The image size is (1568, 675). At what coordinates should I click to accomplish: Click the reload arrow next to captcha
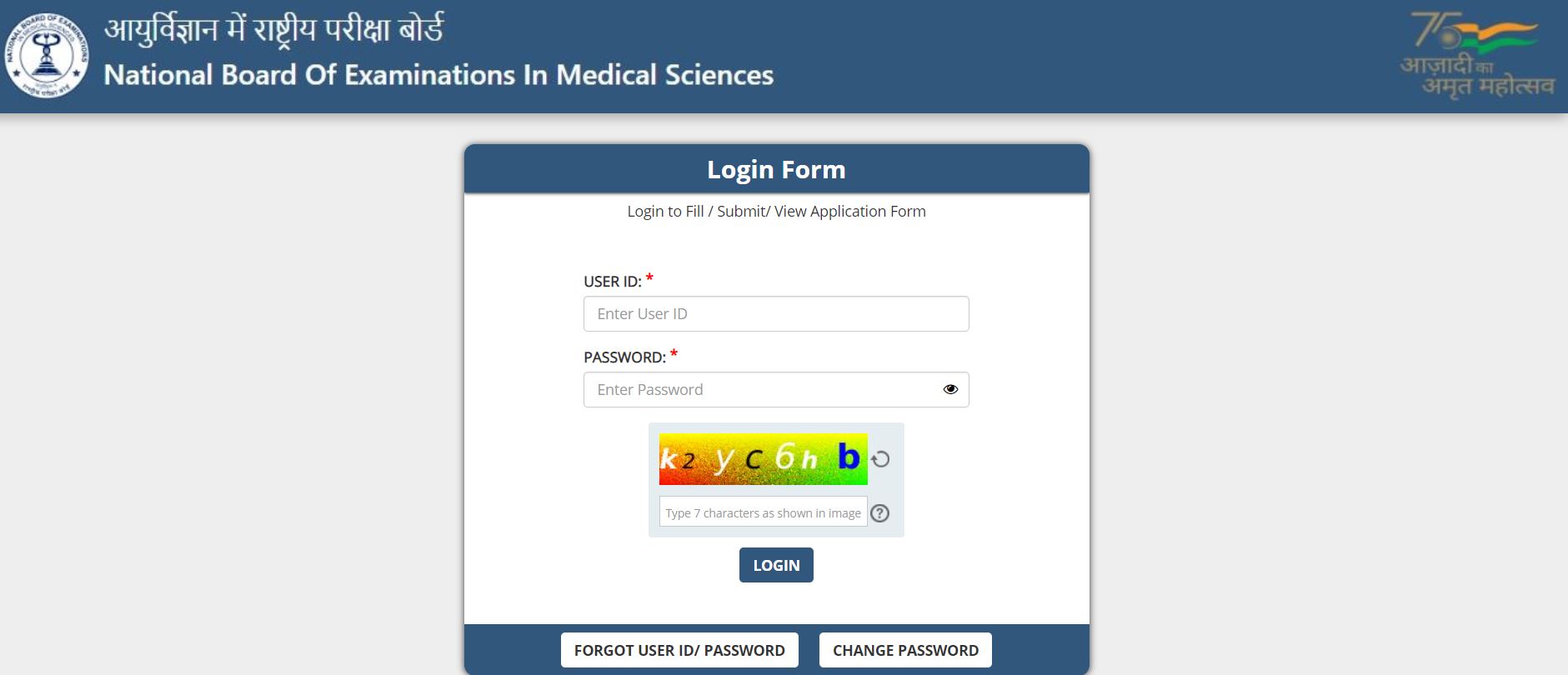click(882, 457)
